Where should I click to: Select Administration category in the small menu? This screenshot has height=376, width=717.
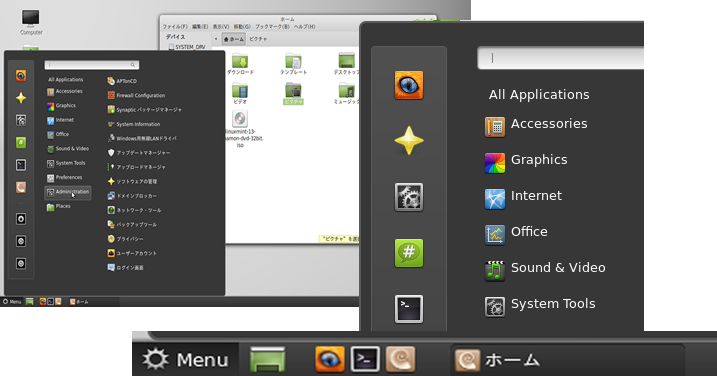pyautogui.click(x=68, y=192)
